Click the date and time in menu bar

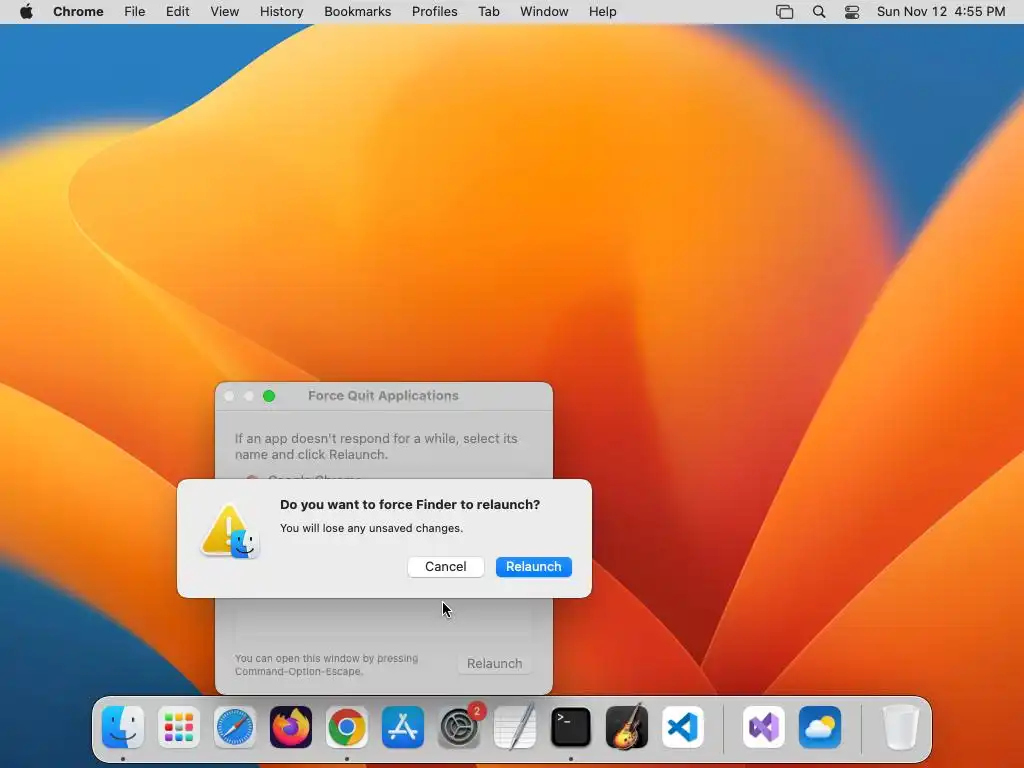[x=941, y=12]
